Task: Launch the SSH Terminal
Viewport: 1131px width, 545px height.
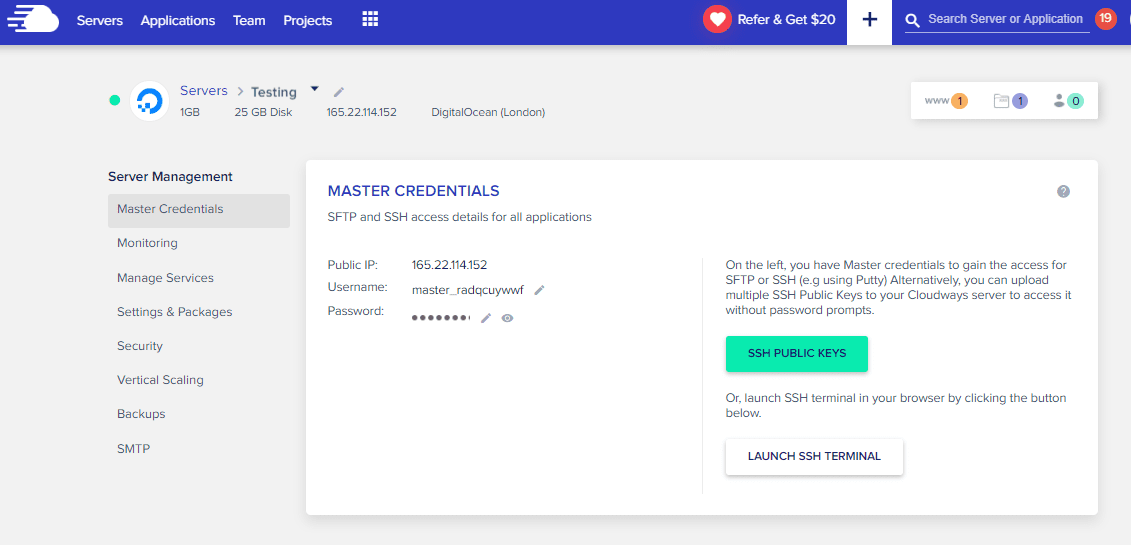Action: 814,456
